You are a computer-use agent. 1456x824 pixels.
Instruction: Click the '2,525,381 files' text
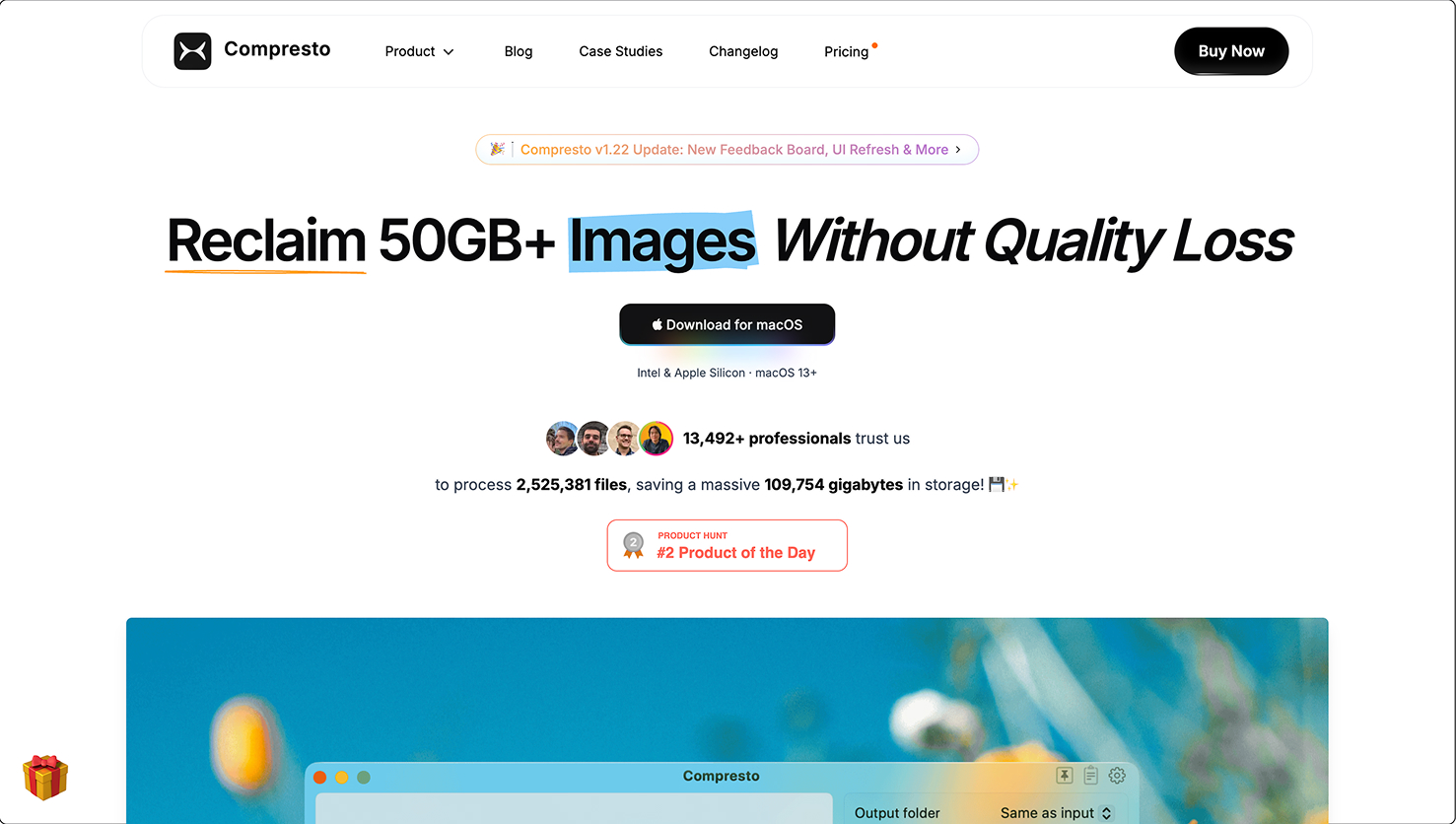(572, 485)
